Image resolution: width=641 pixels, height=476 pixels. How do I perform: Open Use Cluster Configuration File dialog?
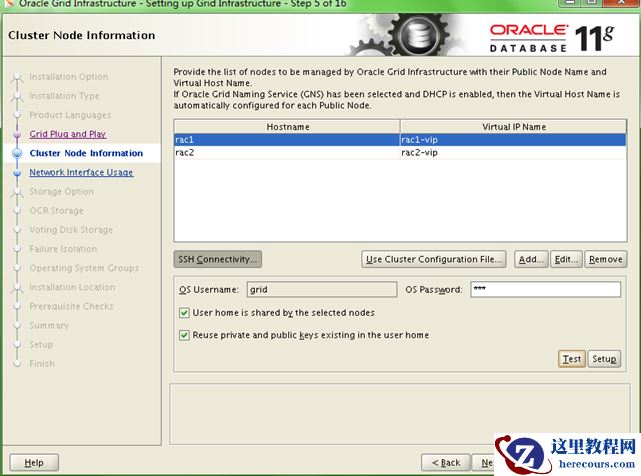coord(433,259)
